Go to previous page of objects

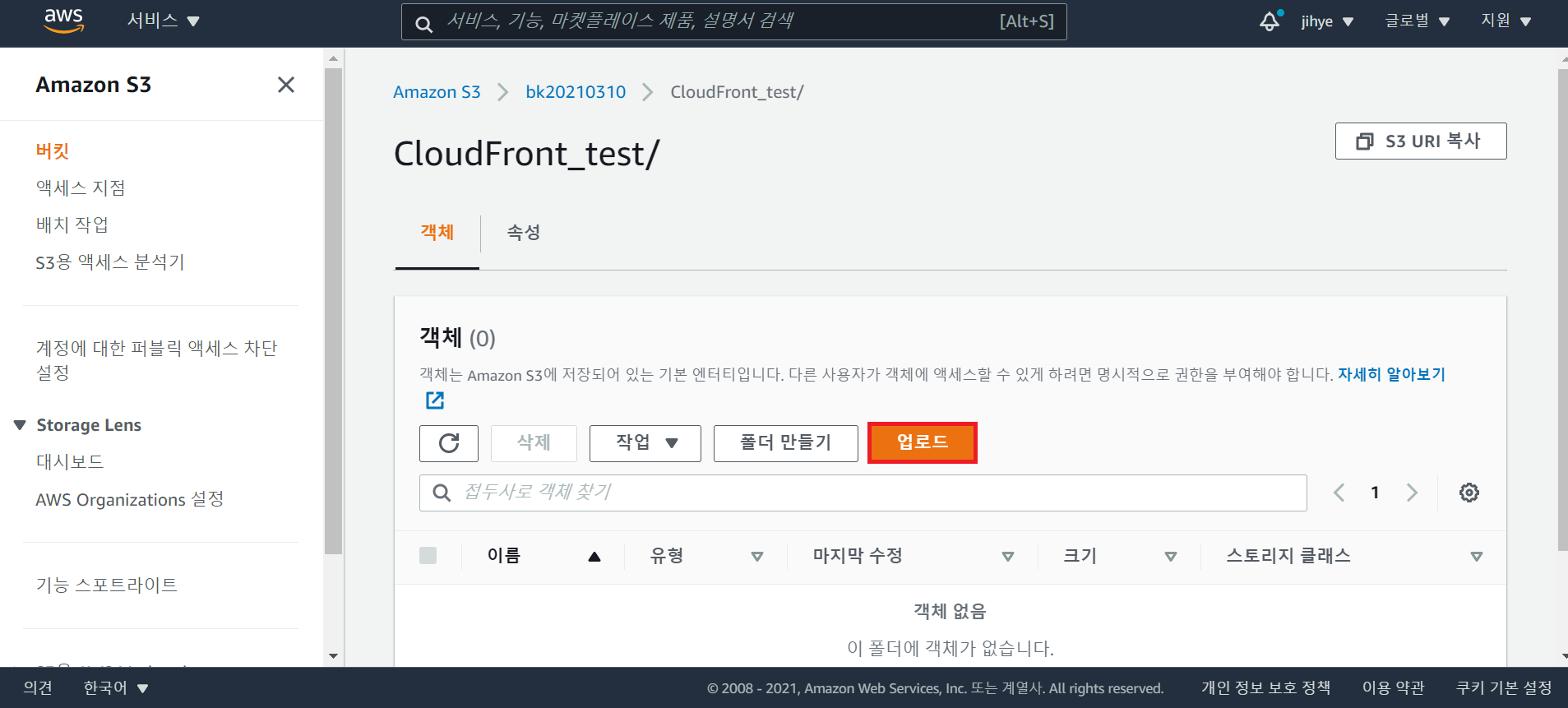click(1339, 493)
